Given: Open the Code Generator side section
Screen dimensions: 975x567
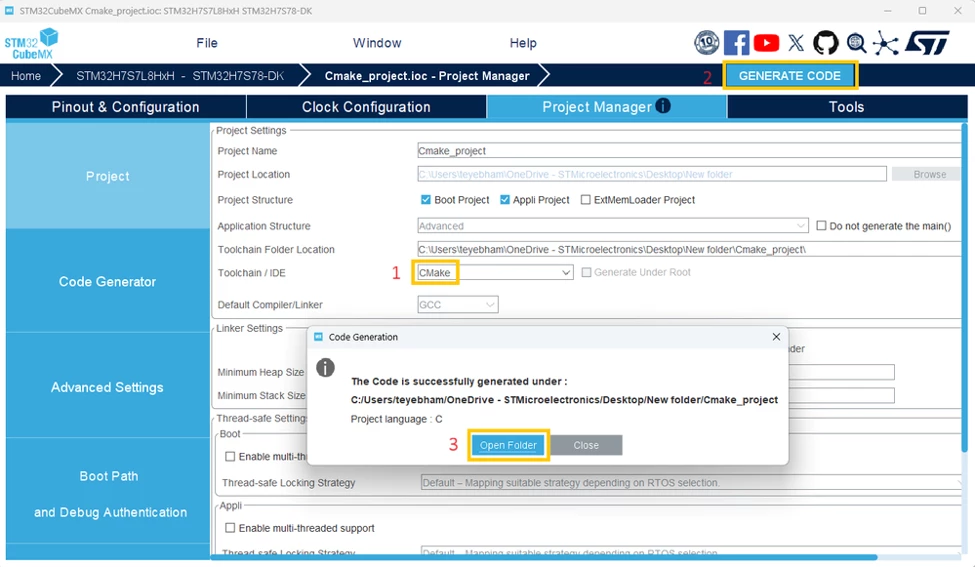Looking at the screenshot, I should (108, 282).
